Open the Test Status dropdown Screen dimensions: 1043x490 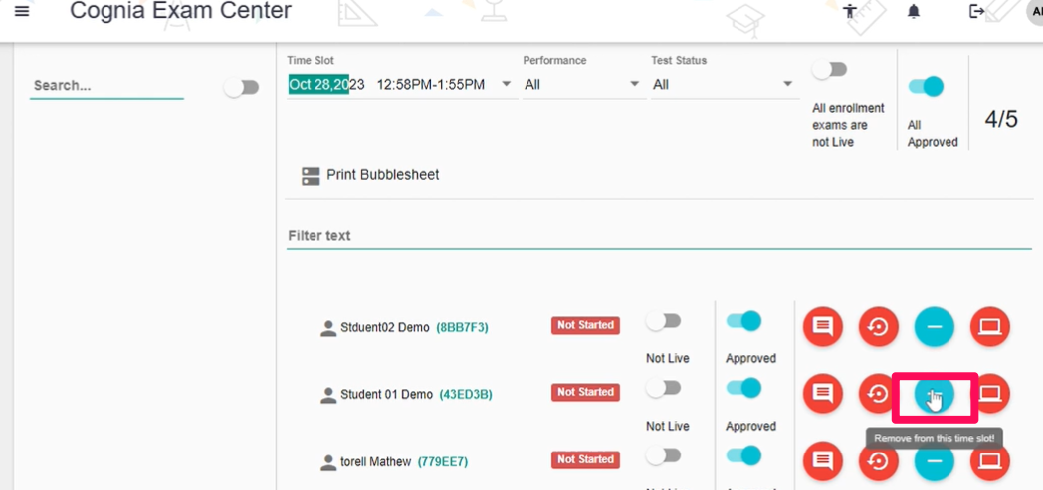pos(724,84)
